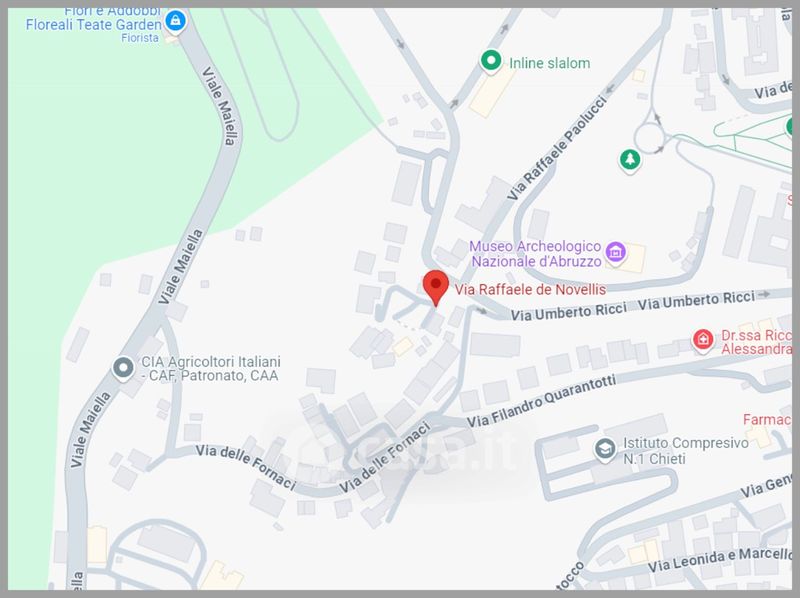The width and height of the screenshot is (800, 598).
Task: Click the green park tree icon
Action: point(630,160)
